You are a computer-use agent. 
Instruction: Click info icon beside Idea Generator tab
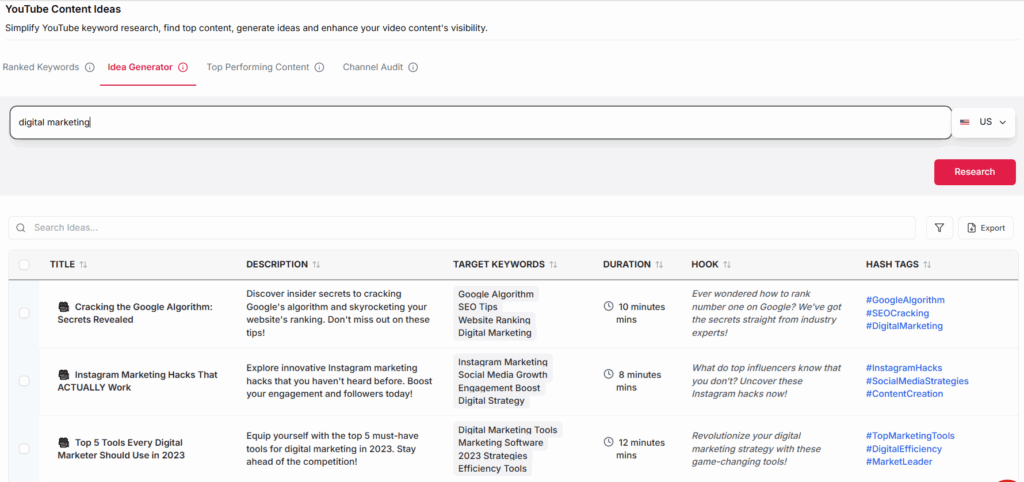pos(183,67)
